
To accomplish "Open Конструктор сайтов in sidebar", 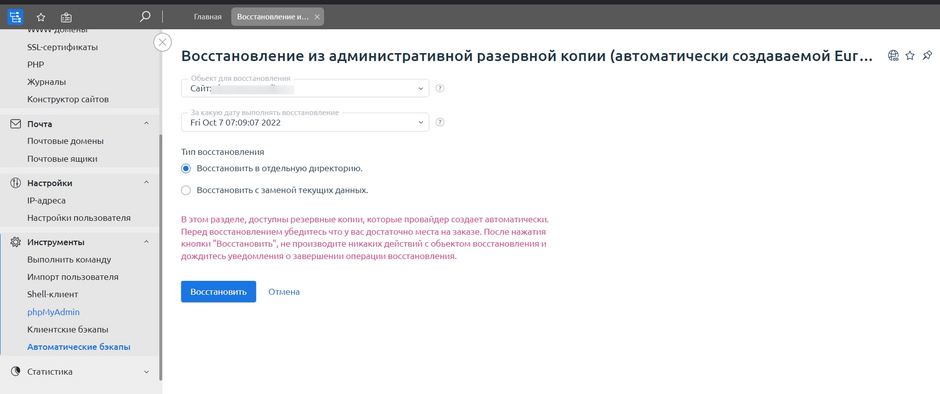I will [x=68, y=99].
